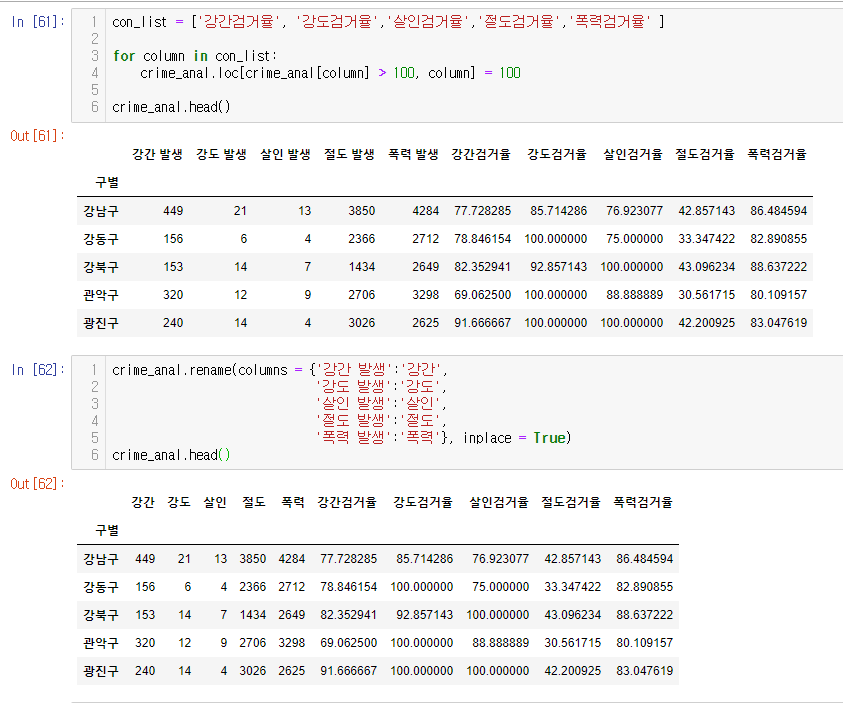Click the 'for column in con_list:' line

coord(195,56)
